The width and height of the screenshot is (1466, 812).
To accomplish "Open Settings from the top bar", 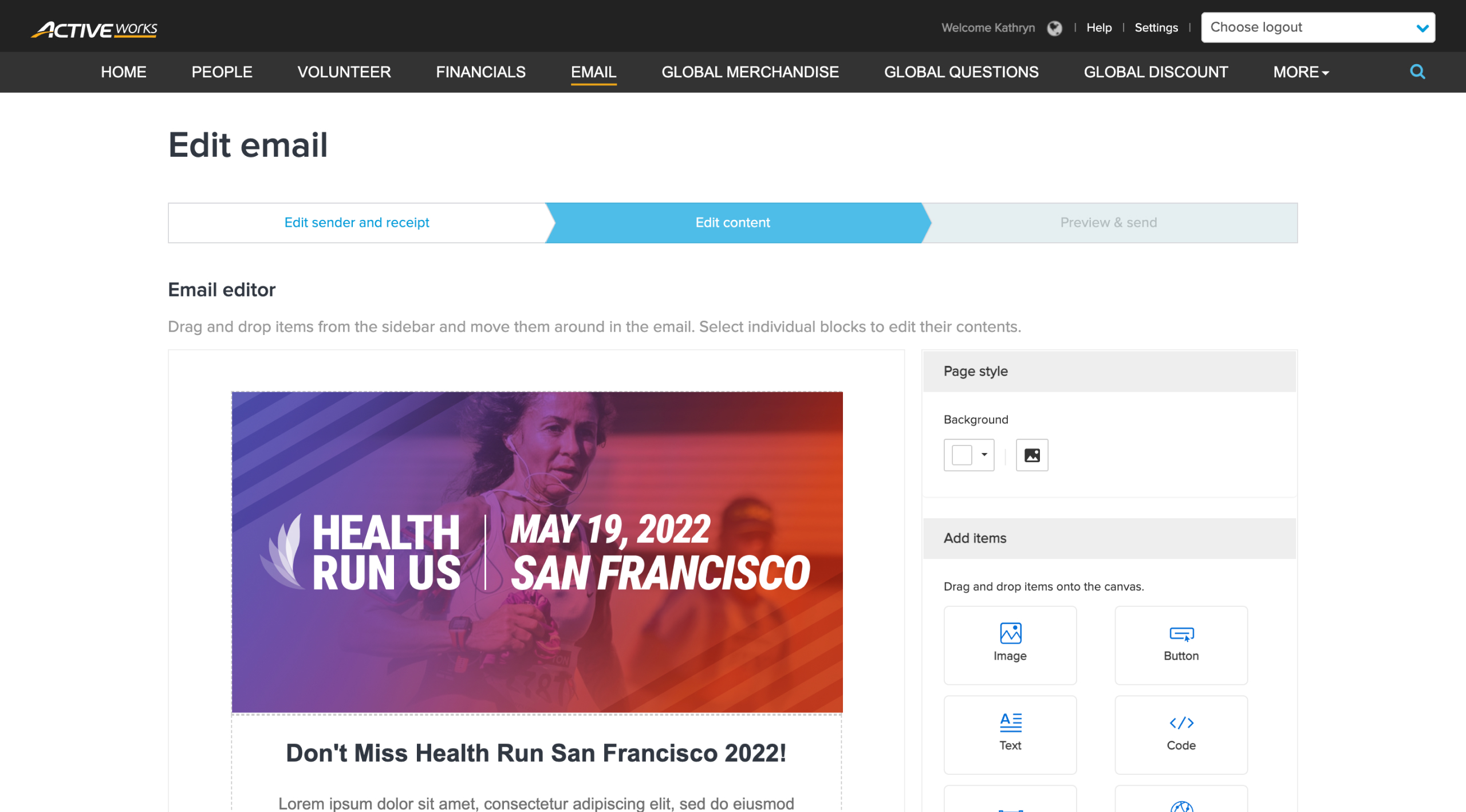I will click(x=1156, y=27).
